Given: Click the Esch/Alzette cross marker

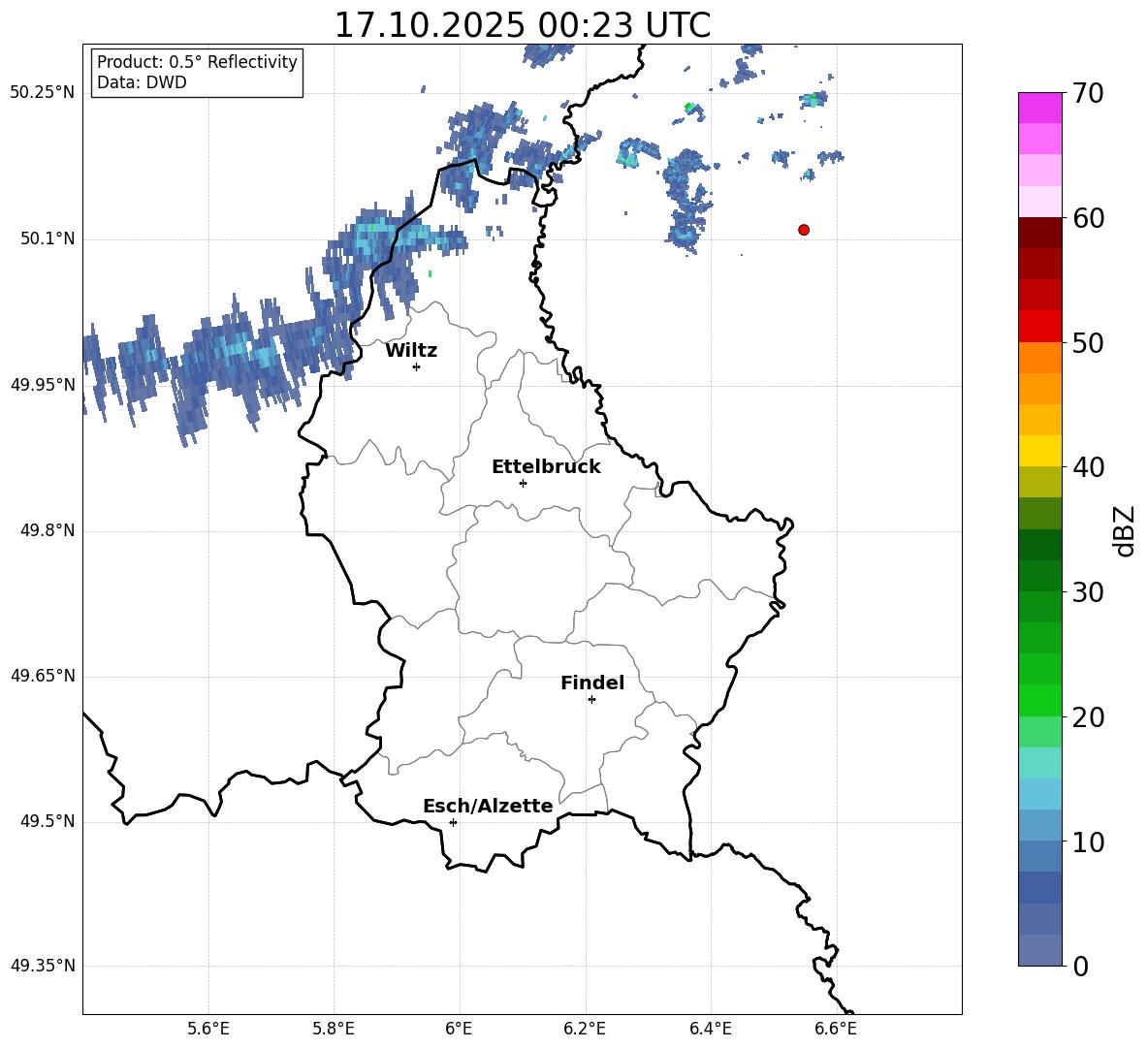Looking at the screenshot, I should (x=453, y=822).
